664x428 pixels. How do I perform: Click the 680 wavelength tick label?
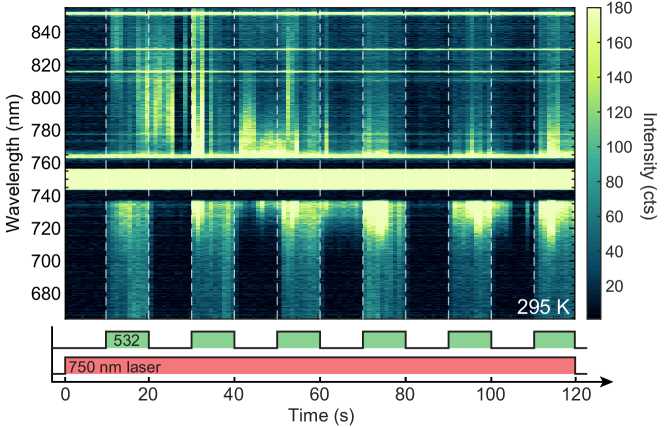(46, 294)
